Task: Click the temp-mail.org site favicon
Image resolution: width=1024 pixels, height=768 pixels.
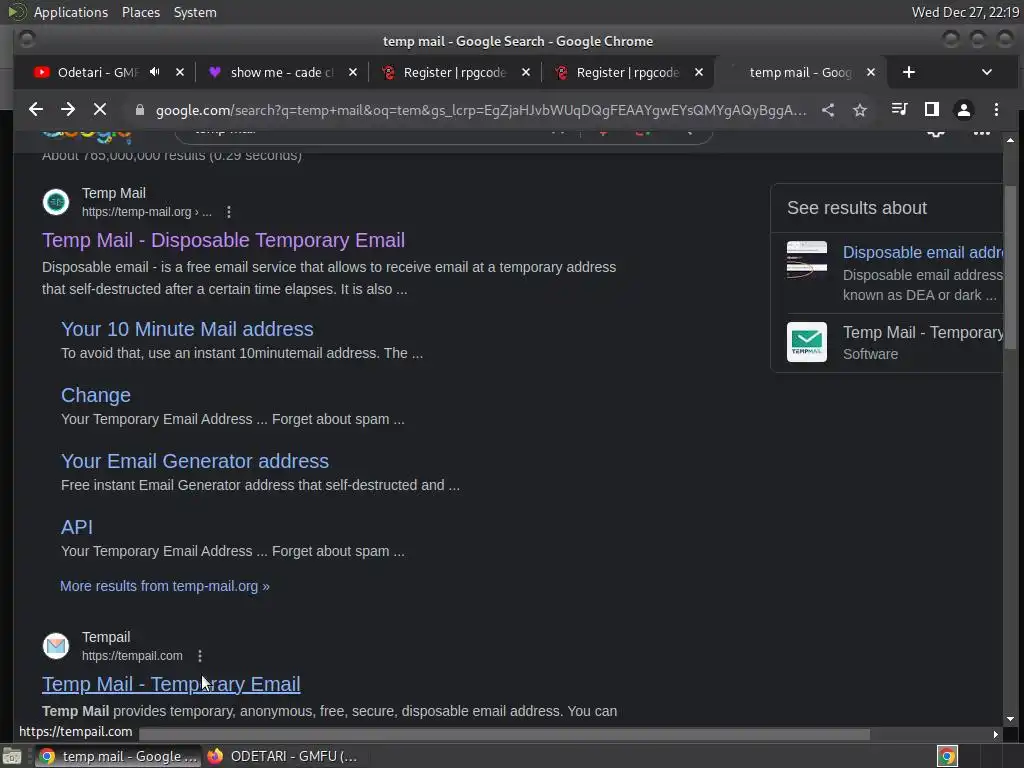Action: pyautogui.click(x=56, y=202)
